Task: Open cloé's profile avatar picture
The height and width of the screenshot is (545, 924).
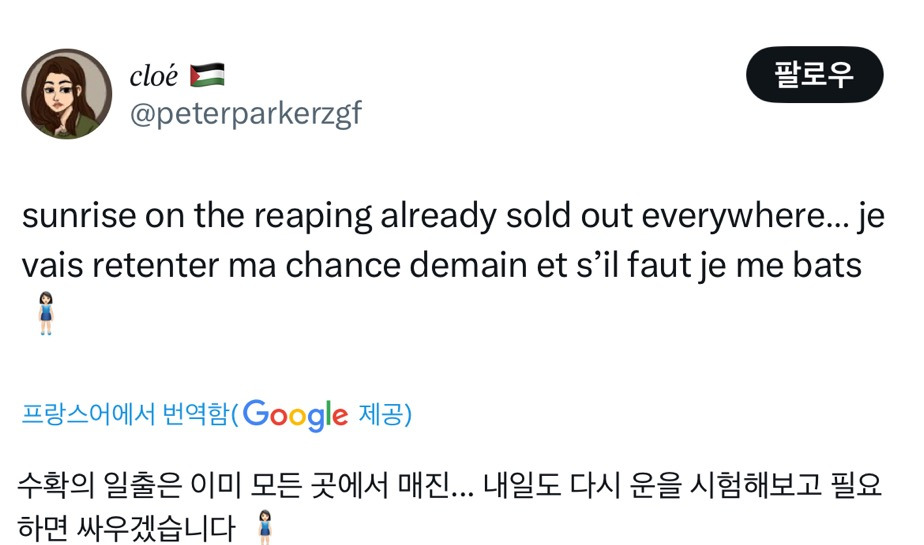Action: pyautogui.click(x=67, y=93)
